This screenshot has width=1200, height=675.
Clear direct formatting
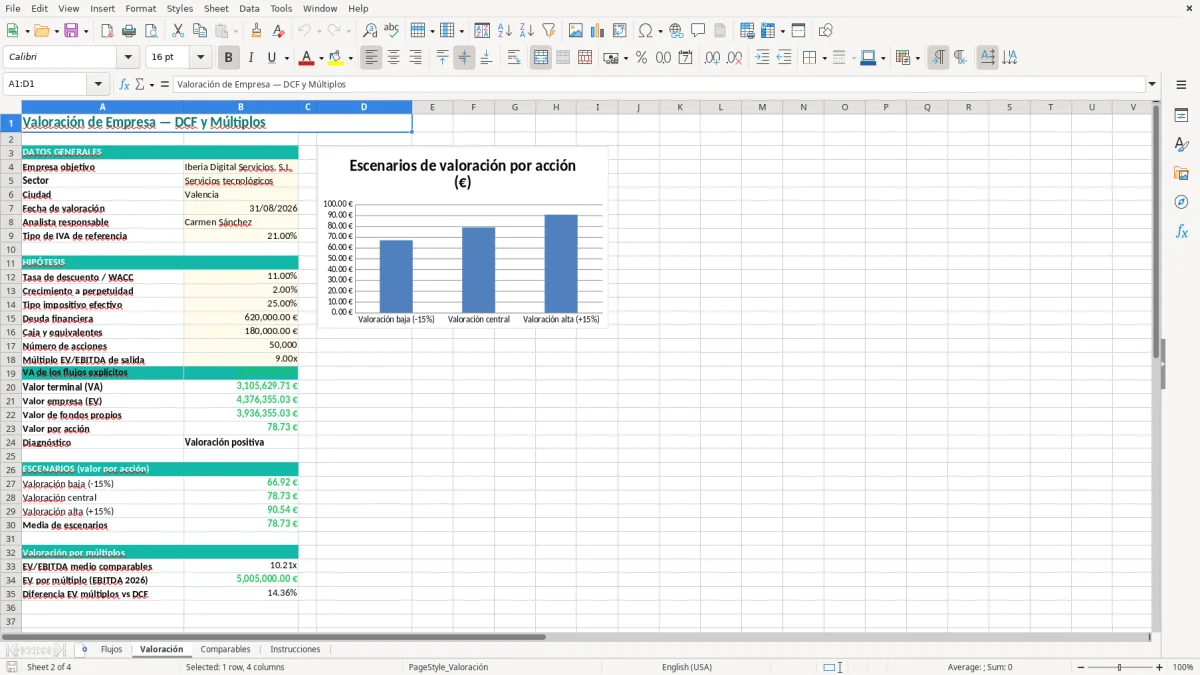[x=278, y=31]
